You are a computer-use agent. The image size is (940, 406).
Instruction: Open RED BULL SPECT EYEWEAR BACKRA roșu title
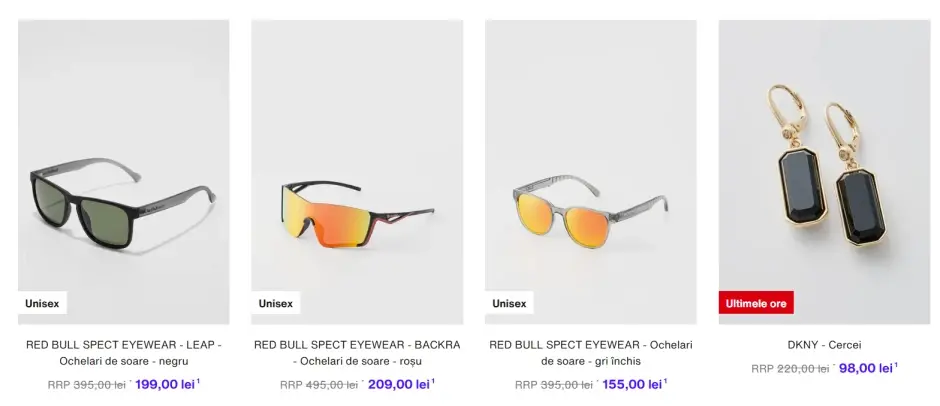tap(357, 353)
